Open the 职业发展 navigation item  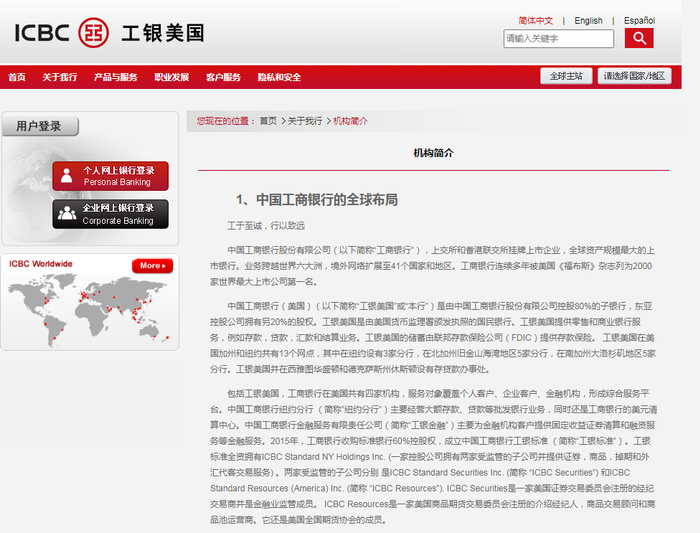click(x=171, y=77)
